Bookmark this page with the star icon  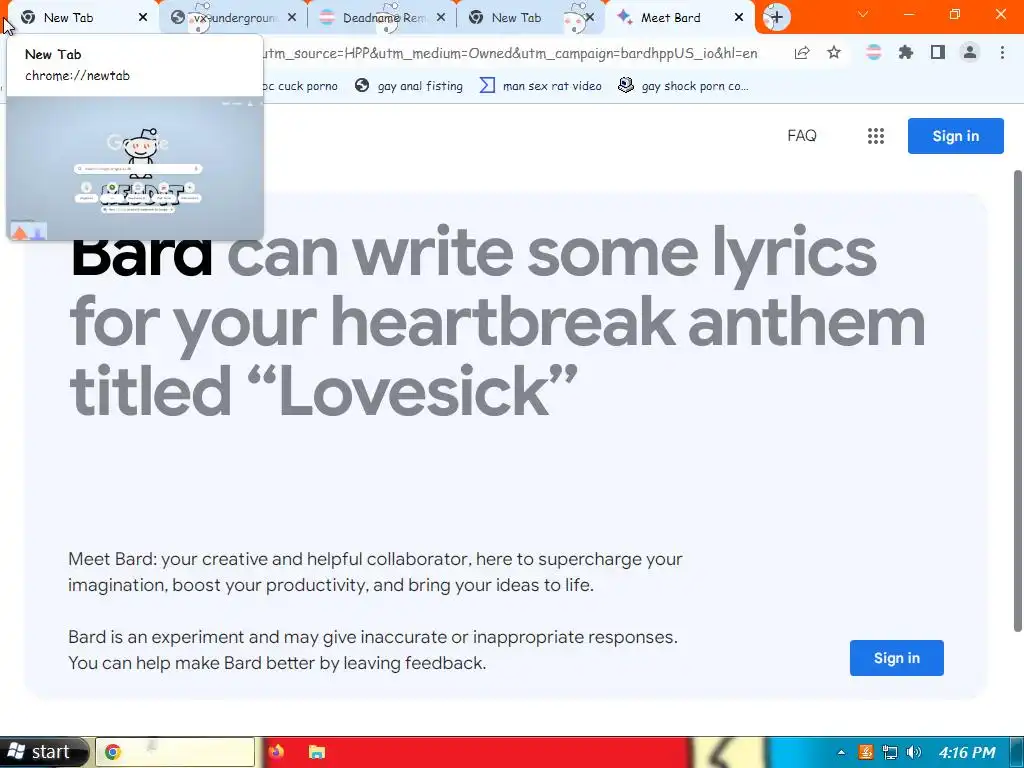coord(834,53)
